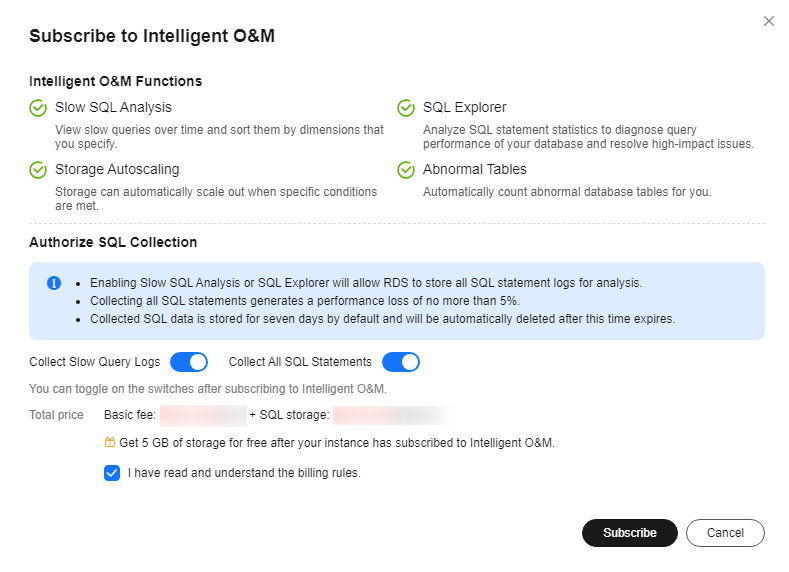Uncheck the billing rules agreement checkbox
Screen dimensions: 789x572
coord(112,473)
